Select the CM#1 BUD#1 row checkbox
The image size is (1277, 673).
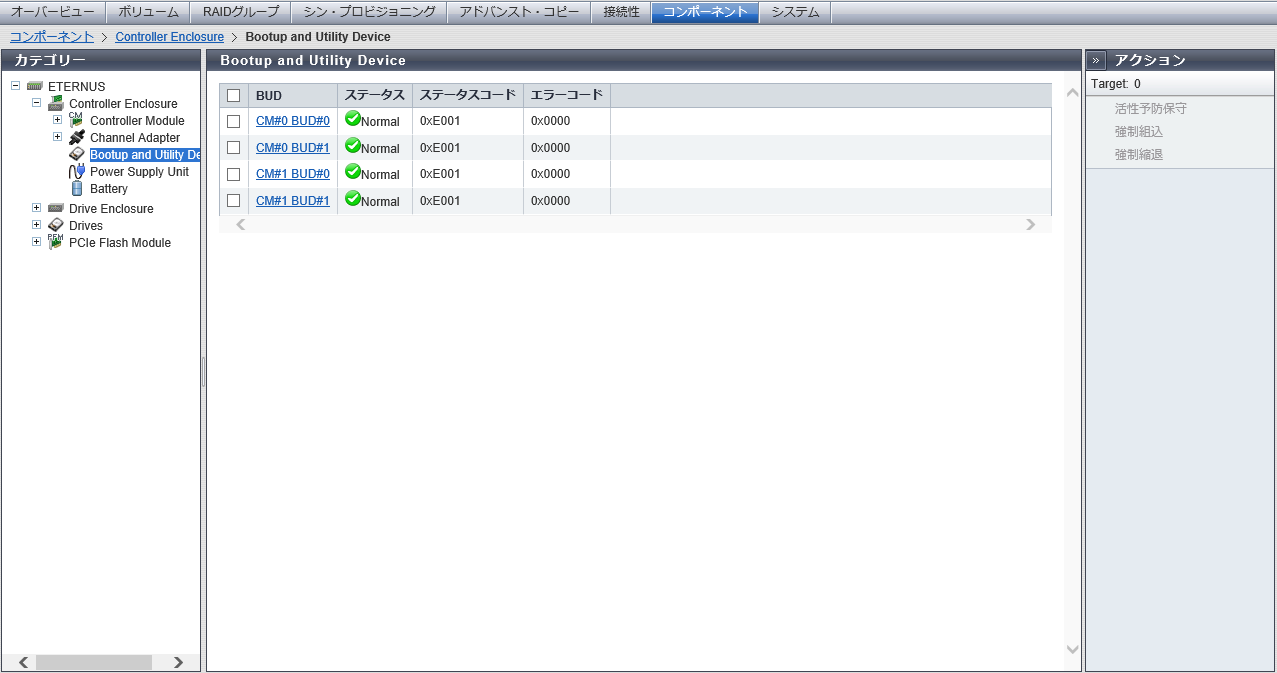[234, 201]
